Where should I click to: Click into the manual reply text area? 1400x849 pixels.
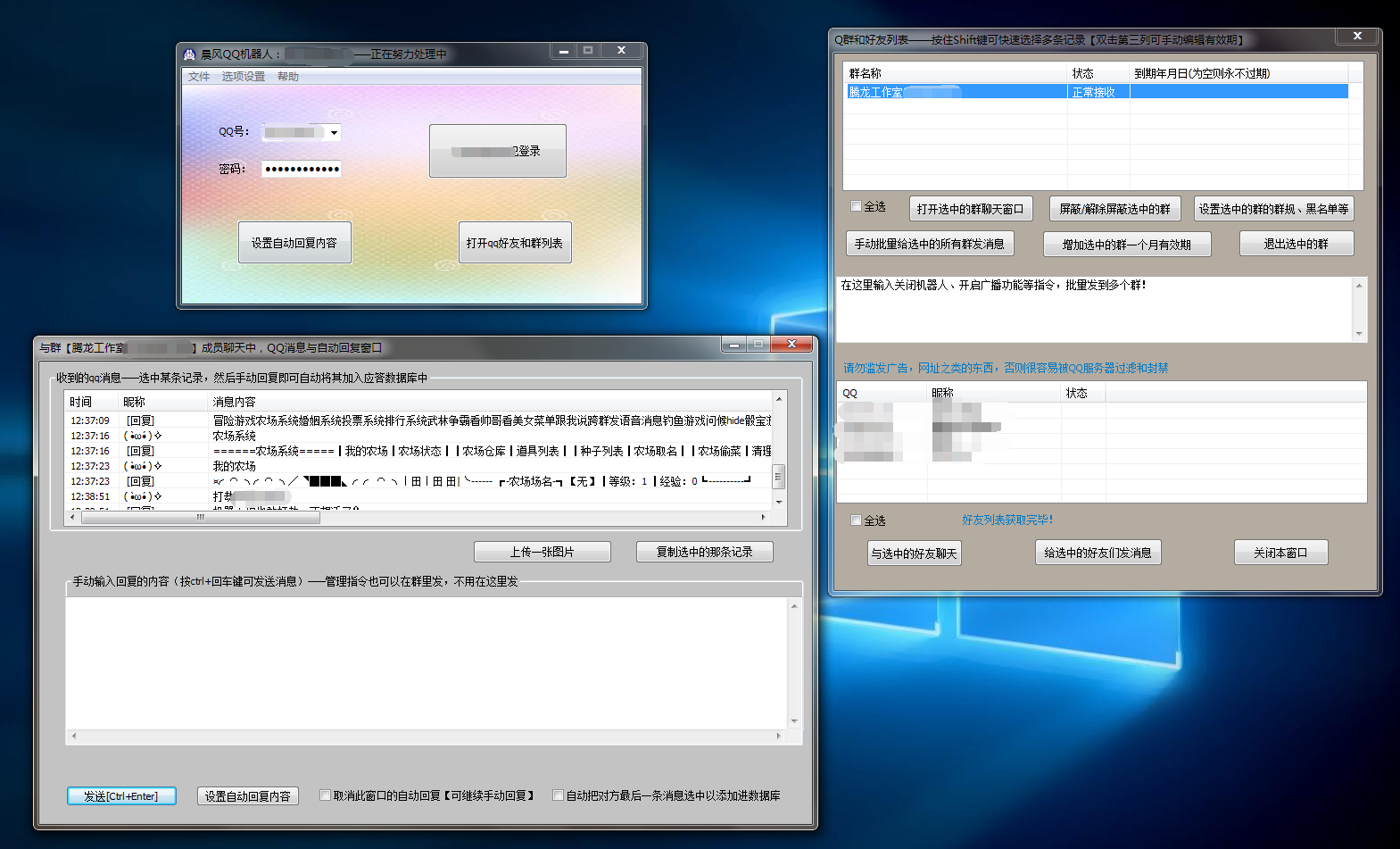(x=427, y=663)
